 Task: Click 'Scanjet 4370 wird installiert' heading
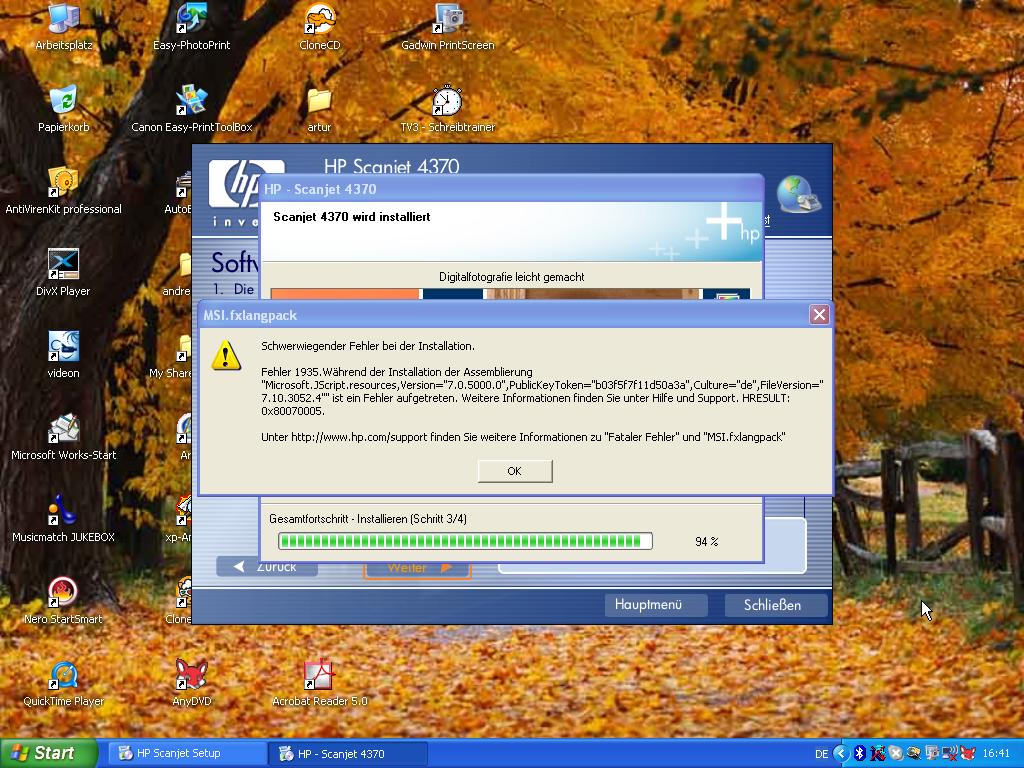click(x=351, y=217)
